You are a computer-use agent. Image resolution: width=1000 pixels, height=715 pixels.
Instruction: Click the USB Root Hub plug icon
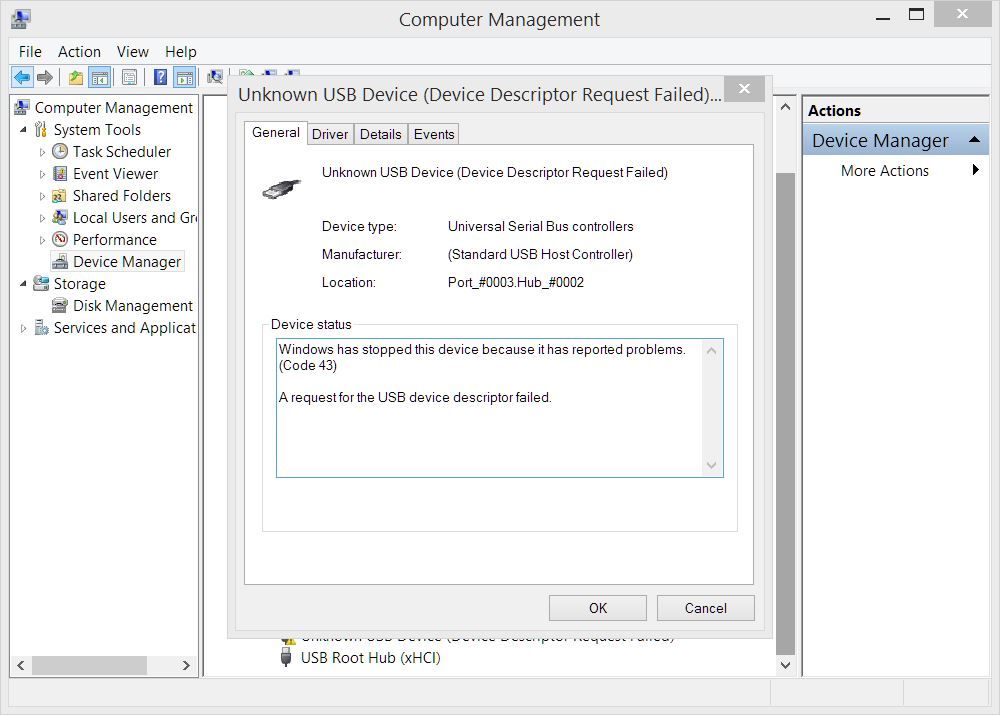pos(286,657)
